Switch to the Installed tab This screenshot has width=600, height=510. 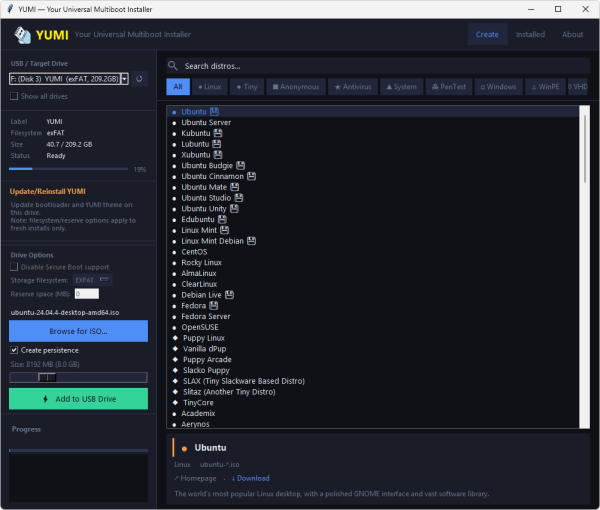pos(530,34)
